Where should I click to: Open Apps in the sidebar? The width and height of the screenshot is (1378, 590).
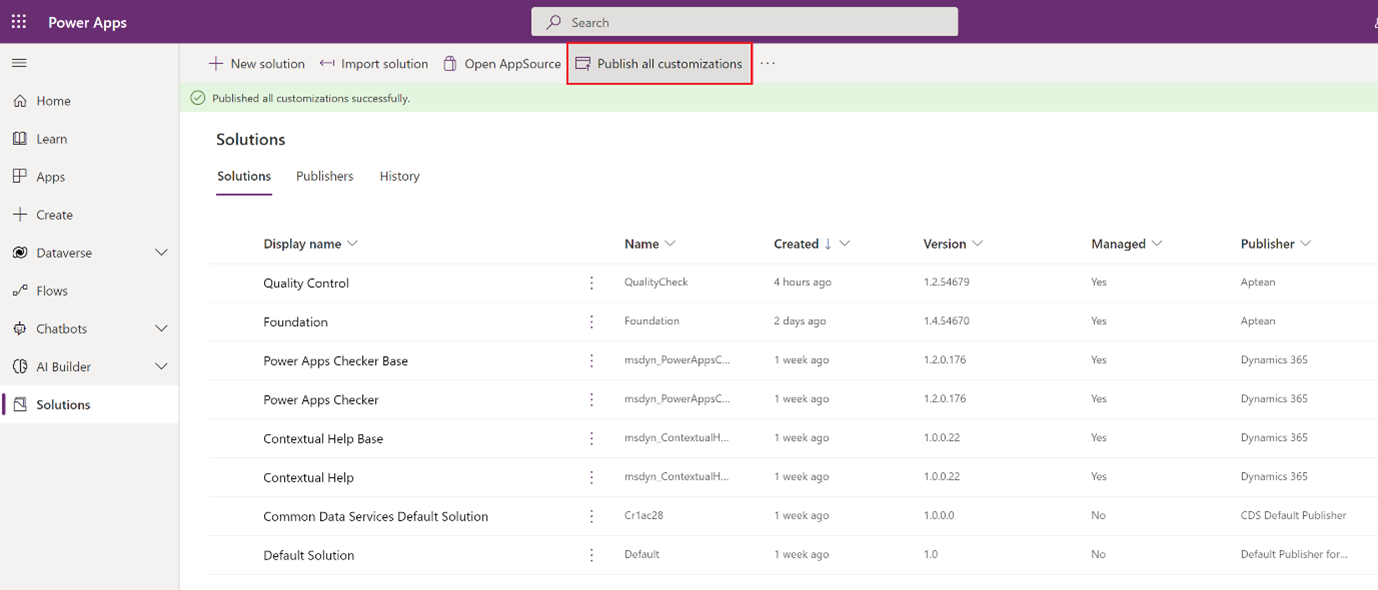pos(50,177)
